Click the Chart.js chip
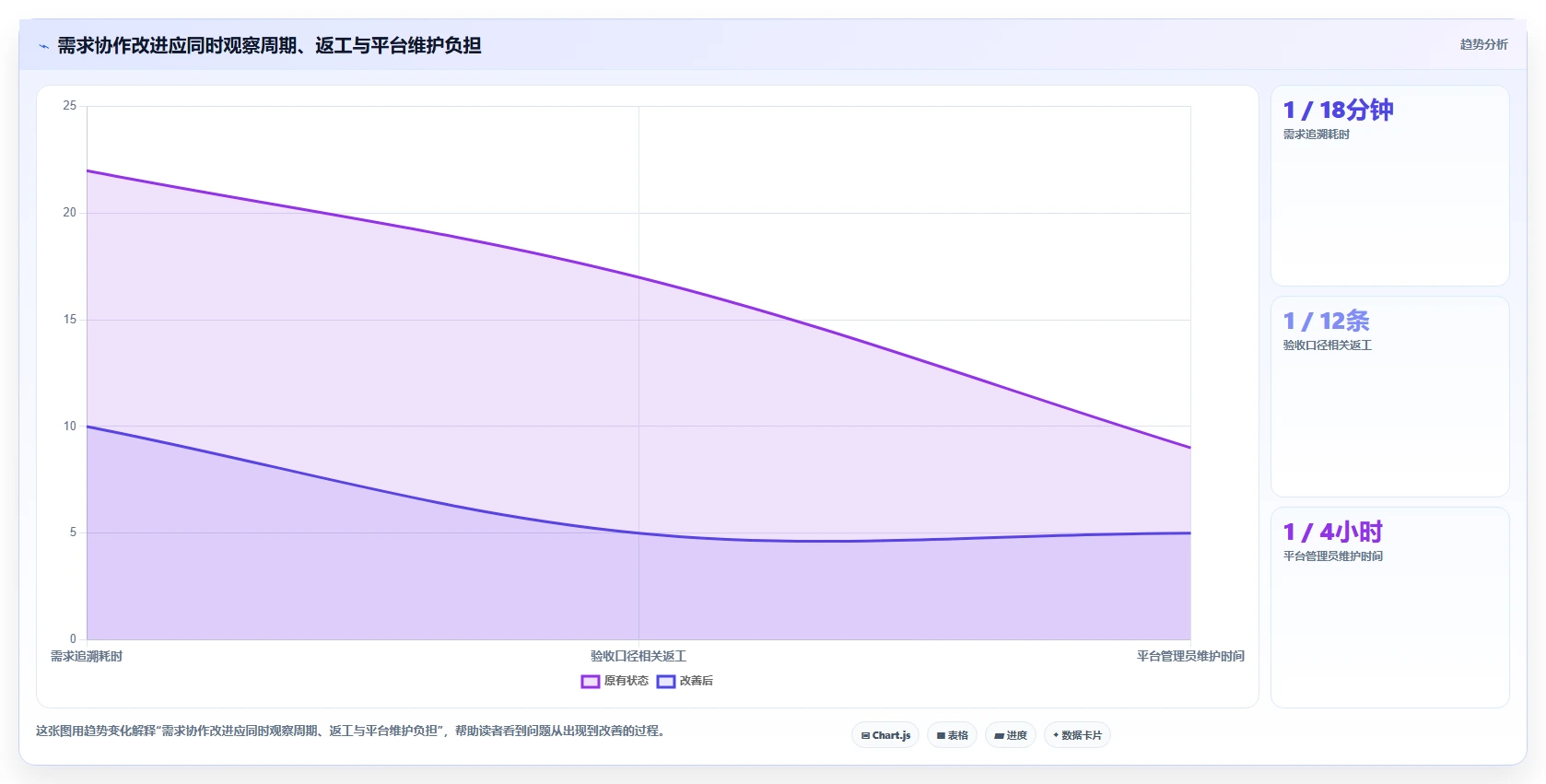Viewport: 1546px width, 784px height. click(x=885, y=735)
